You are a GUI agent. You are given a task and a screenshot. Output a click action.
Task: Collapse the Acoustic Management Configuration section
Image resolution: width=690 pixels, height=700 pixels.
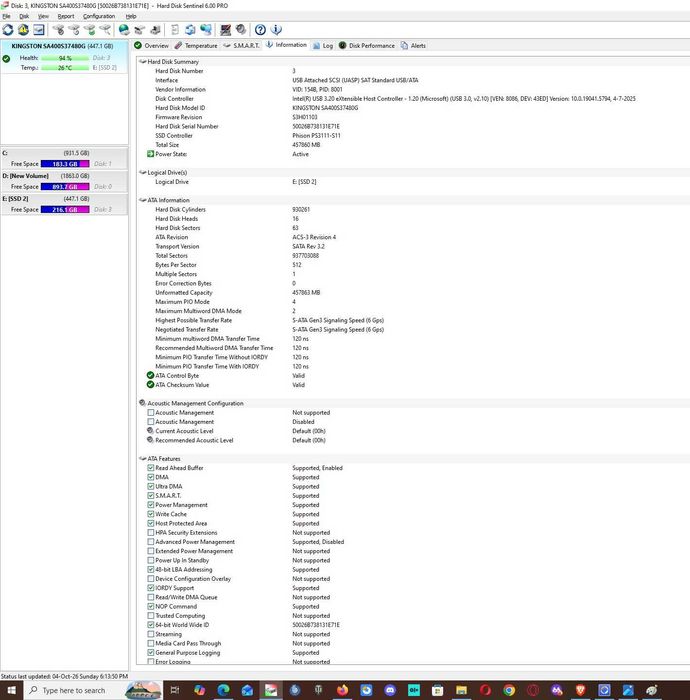143,403
